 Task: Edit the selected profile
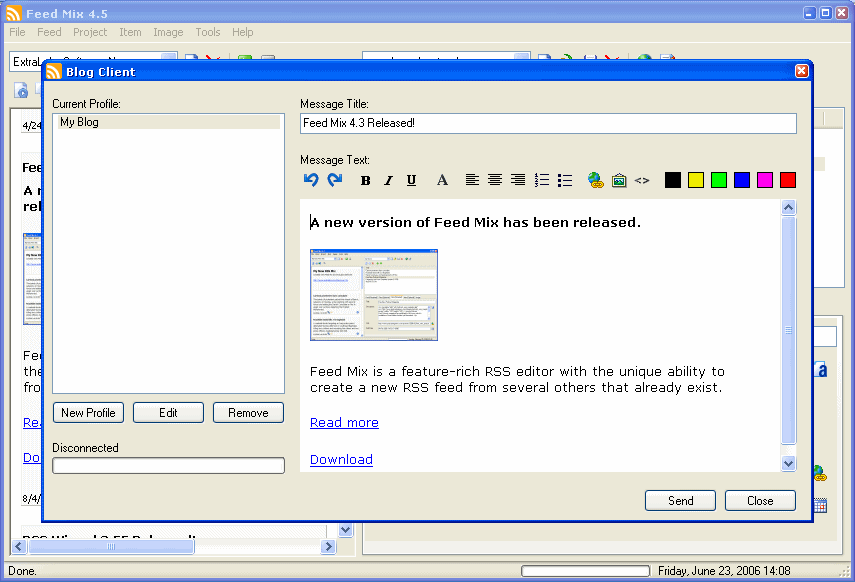click(168, 413)
